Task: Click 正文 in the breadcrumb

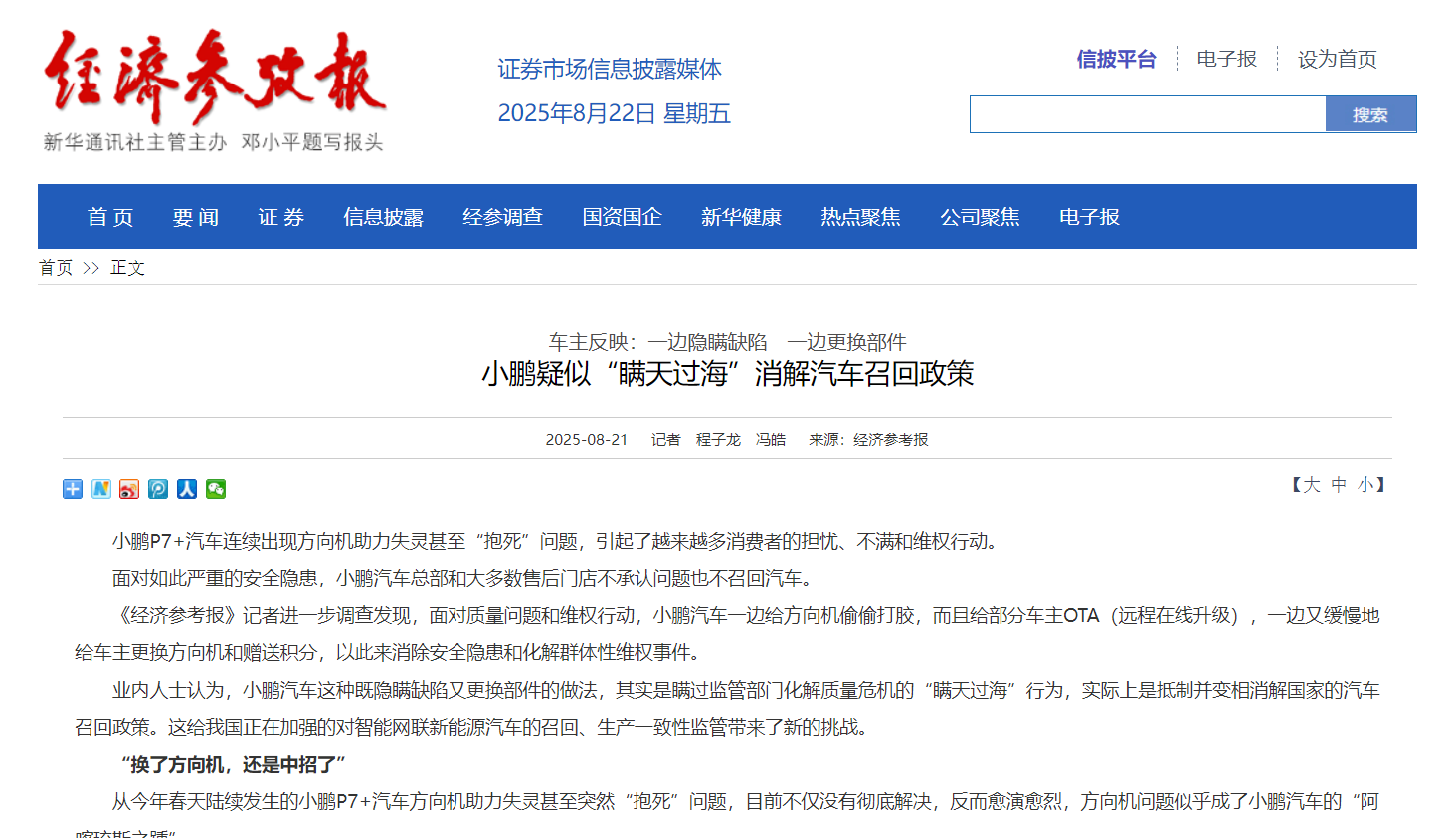Action: (x=127, y=268)
